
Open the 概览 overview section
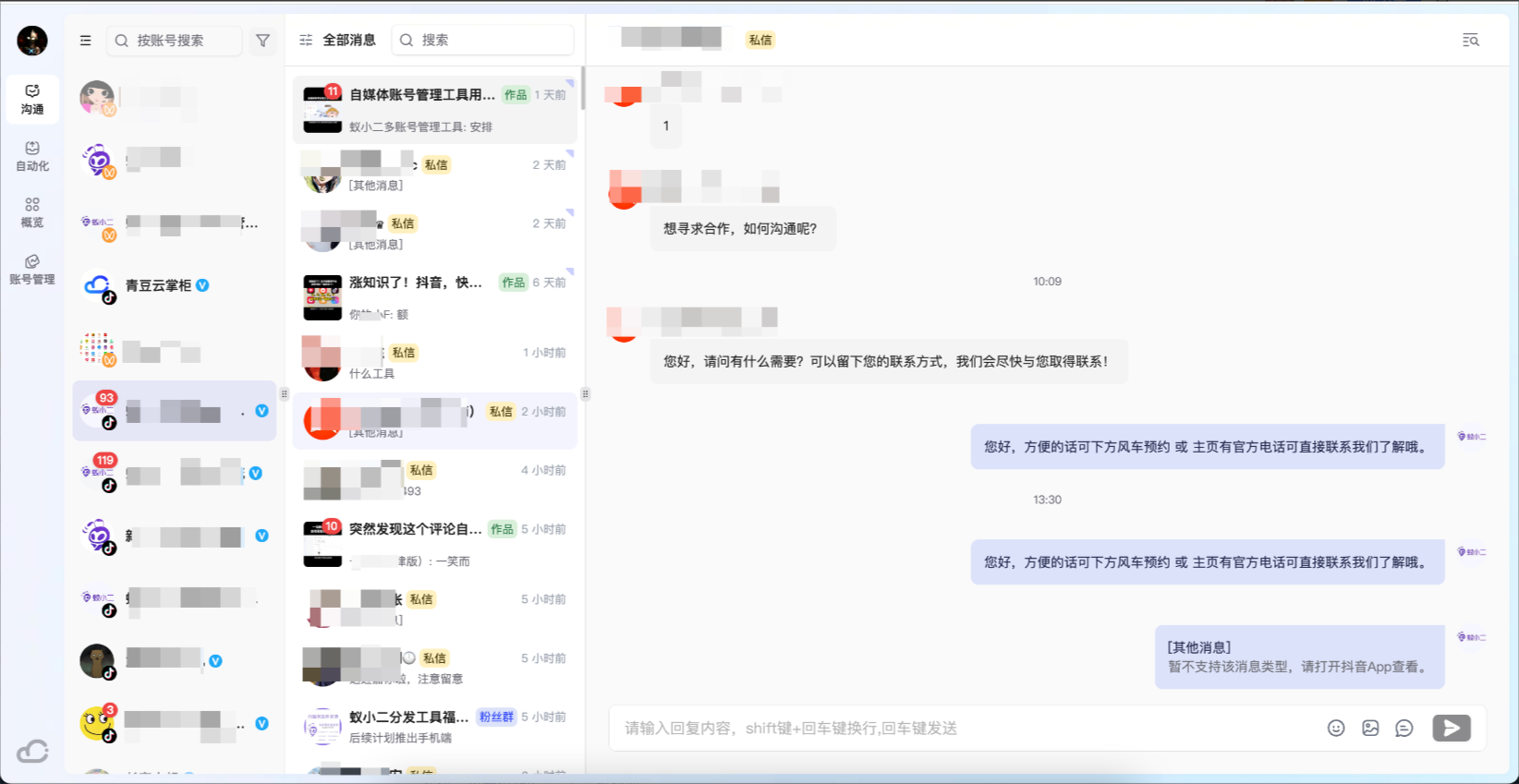point(32,212)
